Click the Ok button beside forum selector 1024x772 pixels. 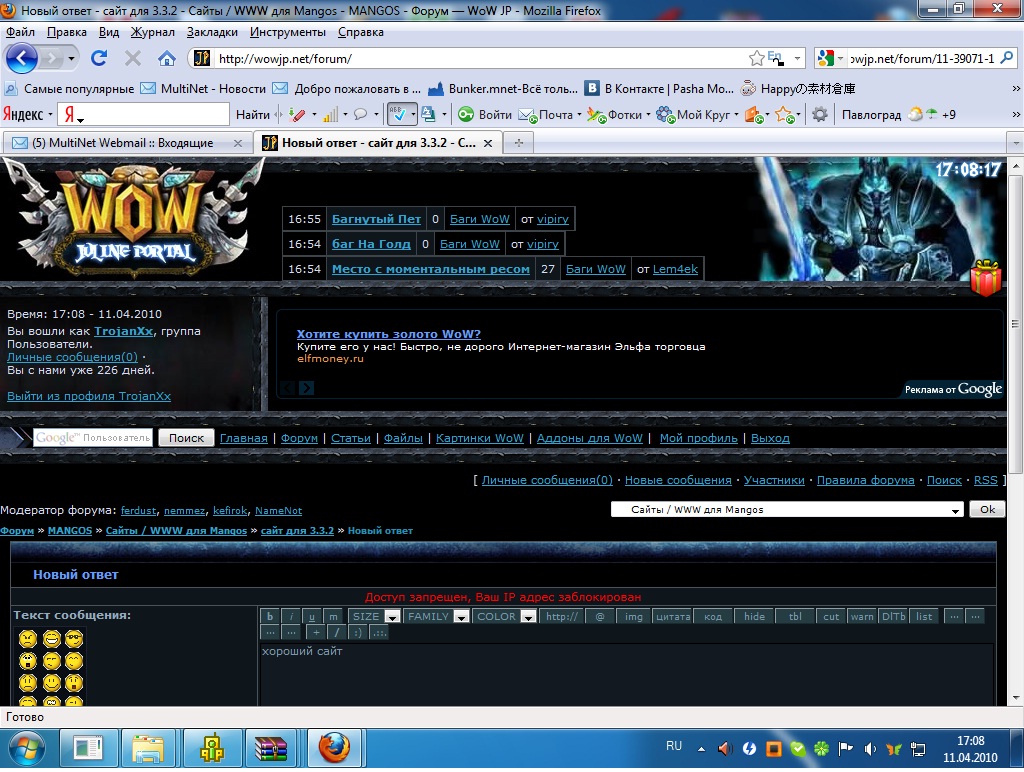(987, 509)
